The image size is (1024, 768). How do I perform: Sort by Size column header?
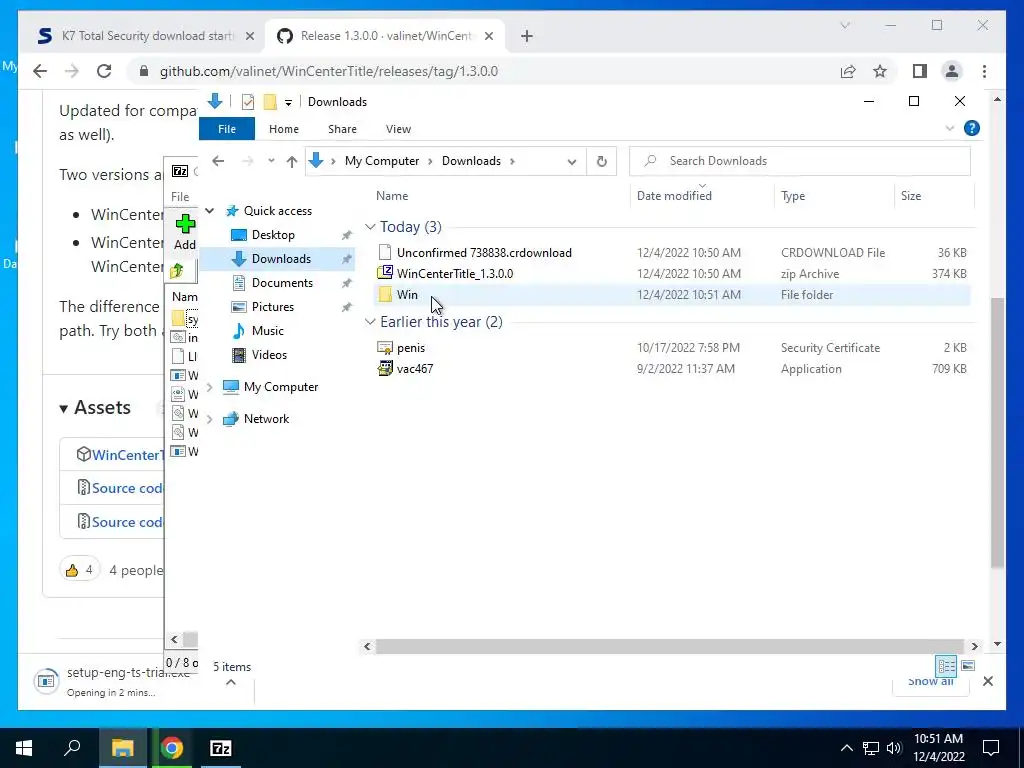coord(910,196)
